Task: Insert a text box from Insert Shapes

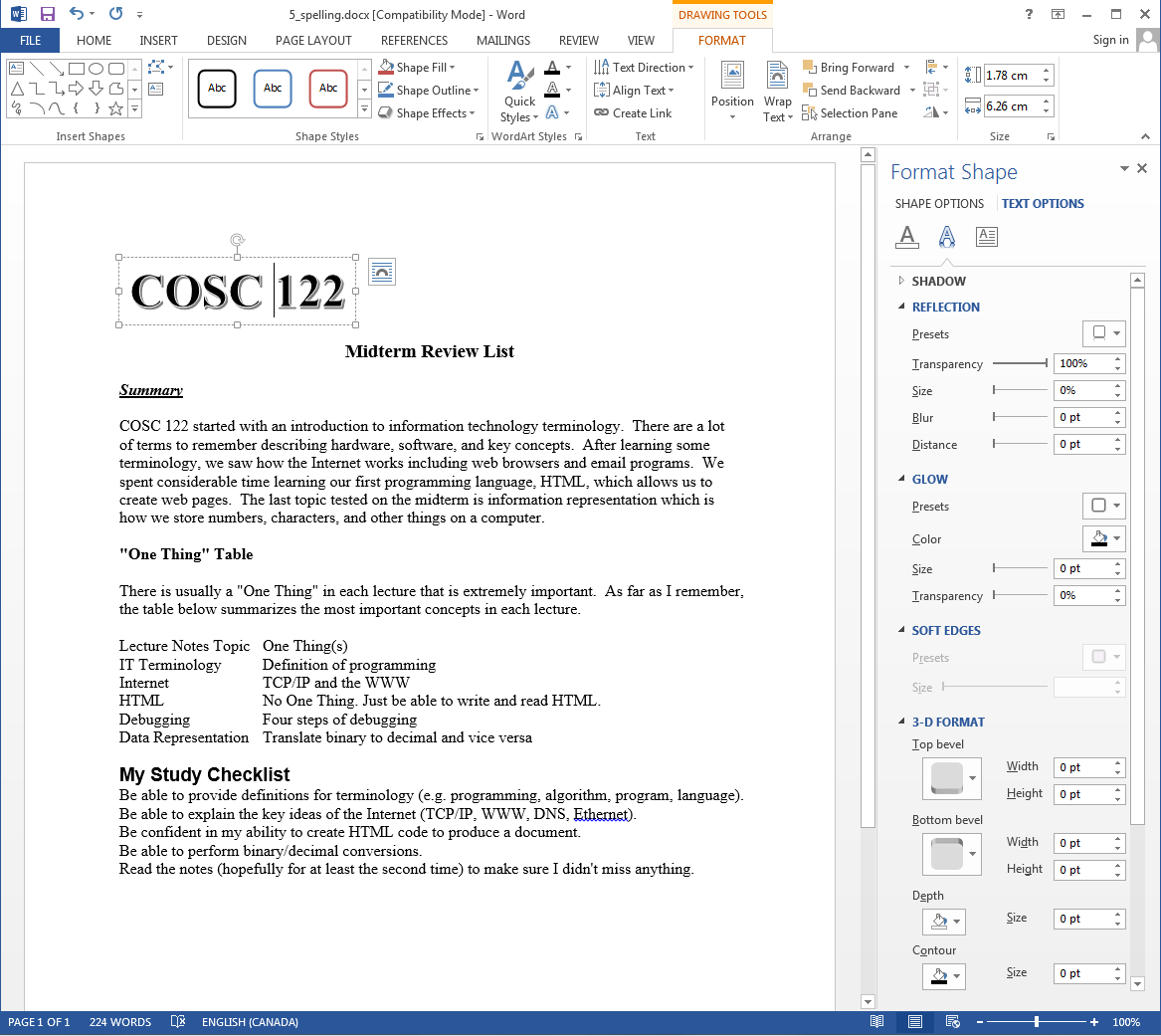Action: coord(156,89)
